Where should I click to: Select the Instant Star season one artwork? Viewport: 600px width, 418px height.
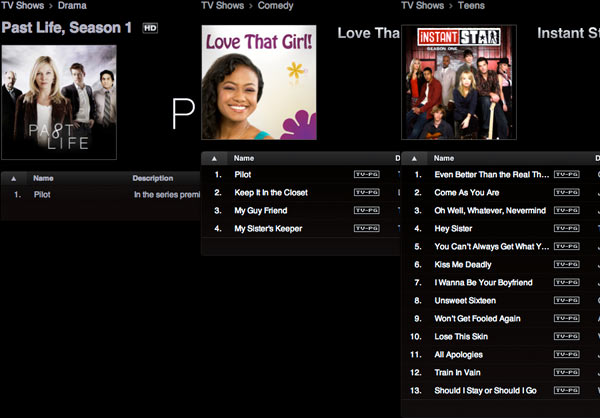(459, 82)
